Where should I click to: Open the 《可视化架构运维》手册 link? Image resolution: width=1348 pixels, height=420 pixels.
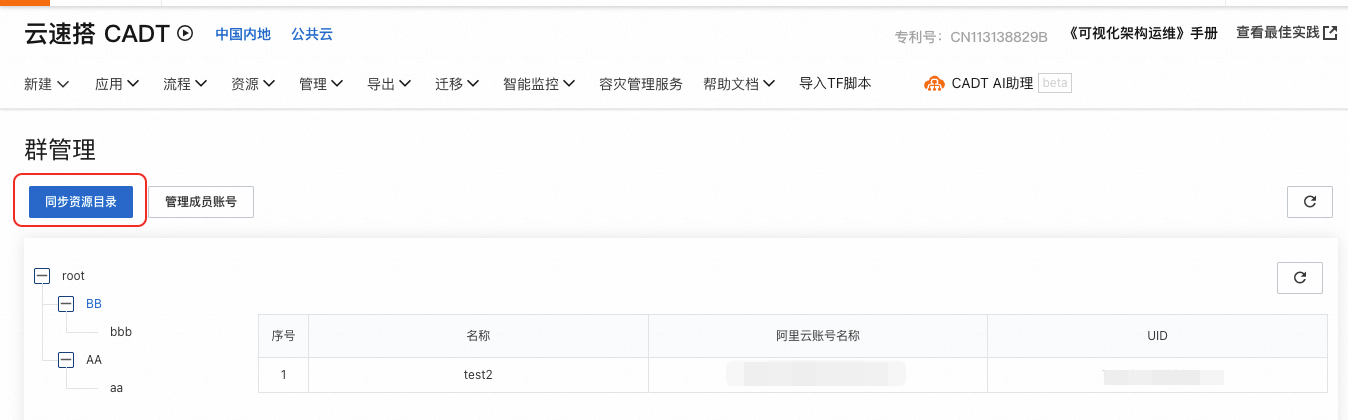click(x=1143, y=34)
